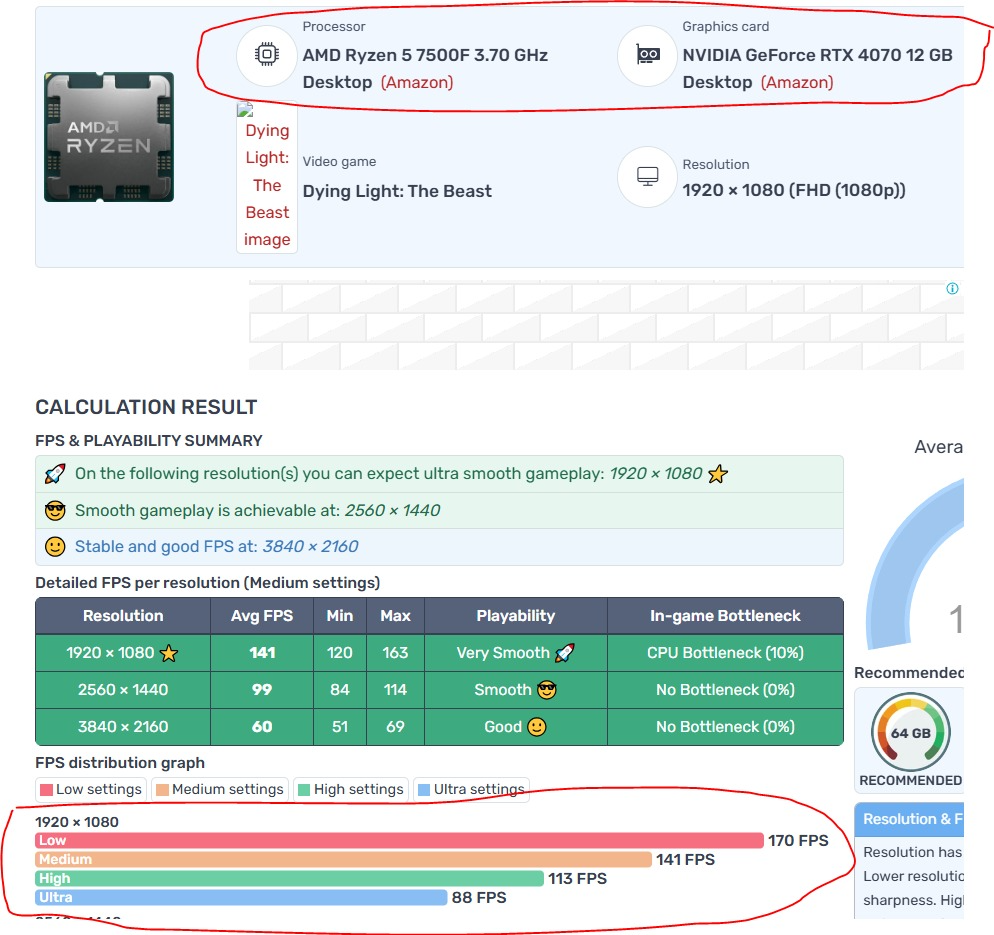Click the resolution monitor icon
This screenshot has width=994, height=935.
pos(647,176)
